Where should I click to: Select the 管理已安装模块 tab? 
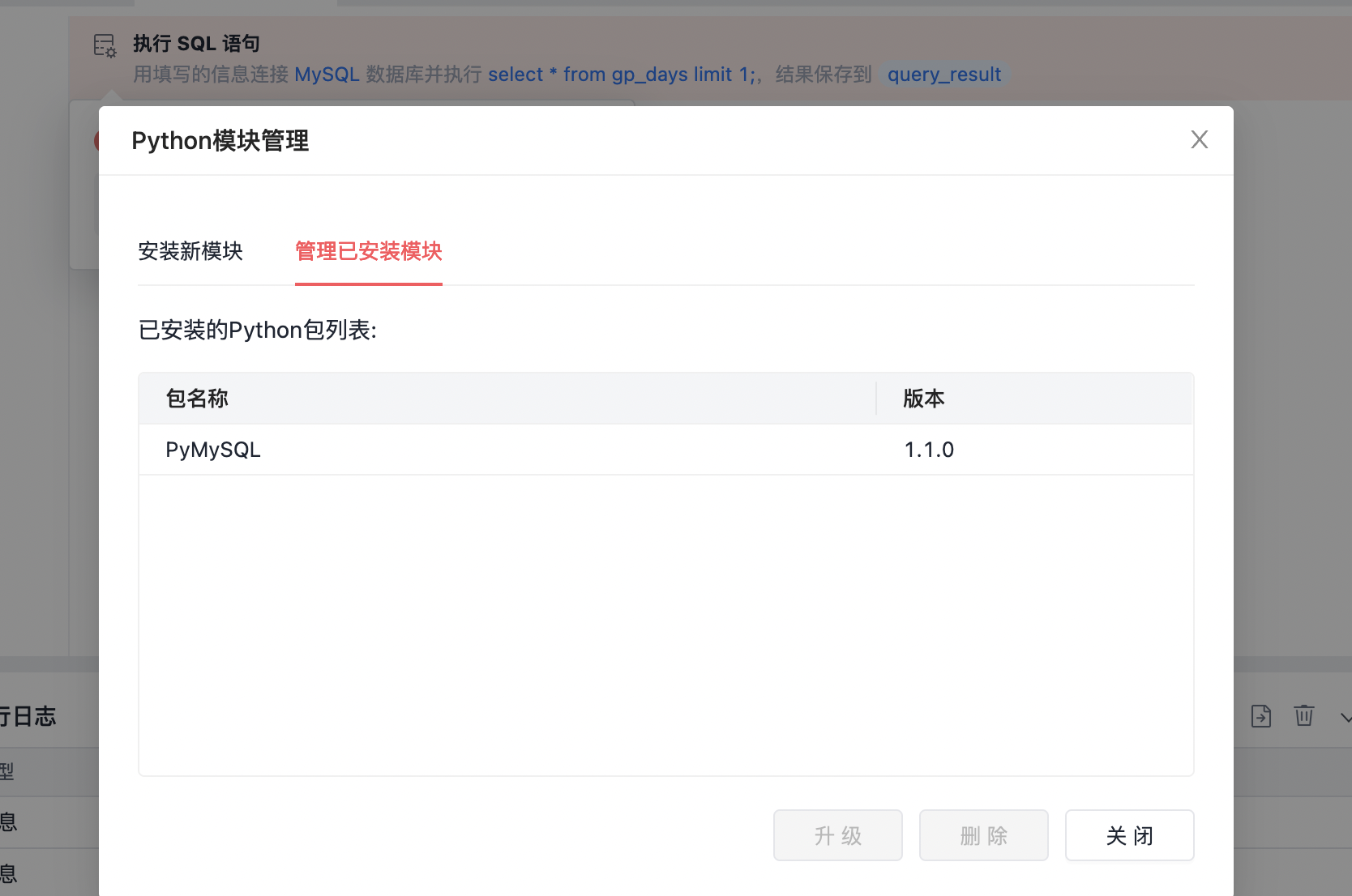(x=369, y=251)
